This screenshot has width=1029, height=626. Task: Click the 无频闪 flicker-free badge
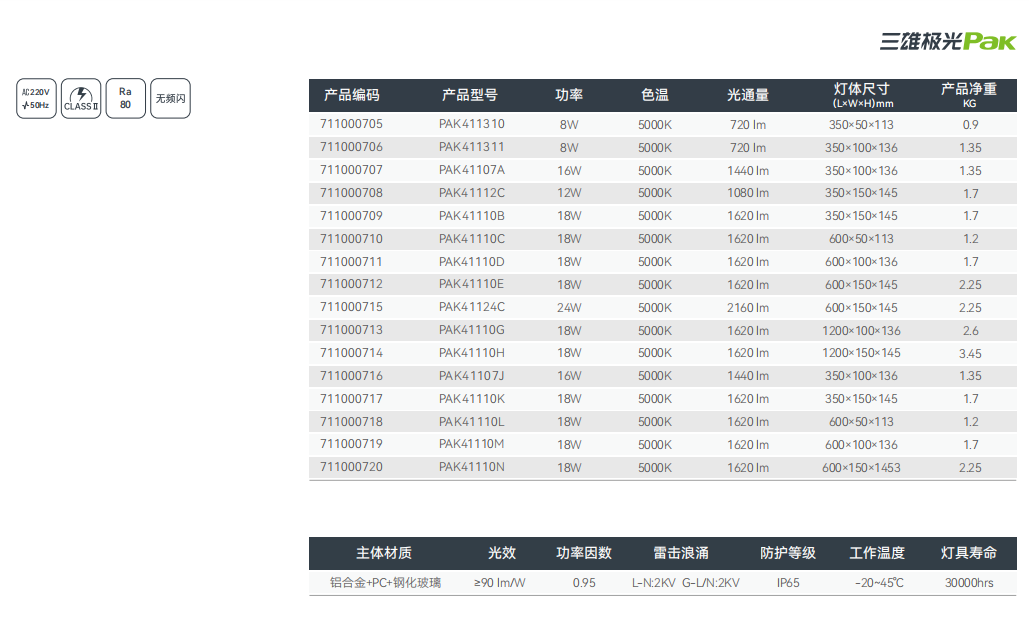pyautogui.click(x=170, y=99)
